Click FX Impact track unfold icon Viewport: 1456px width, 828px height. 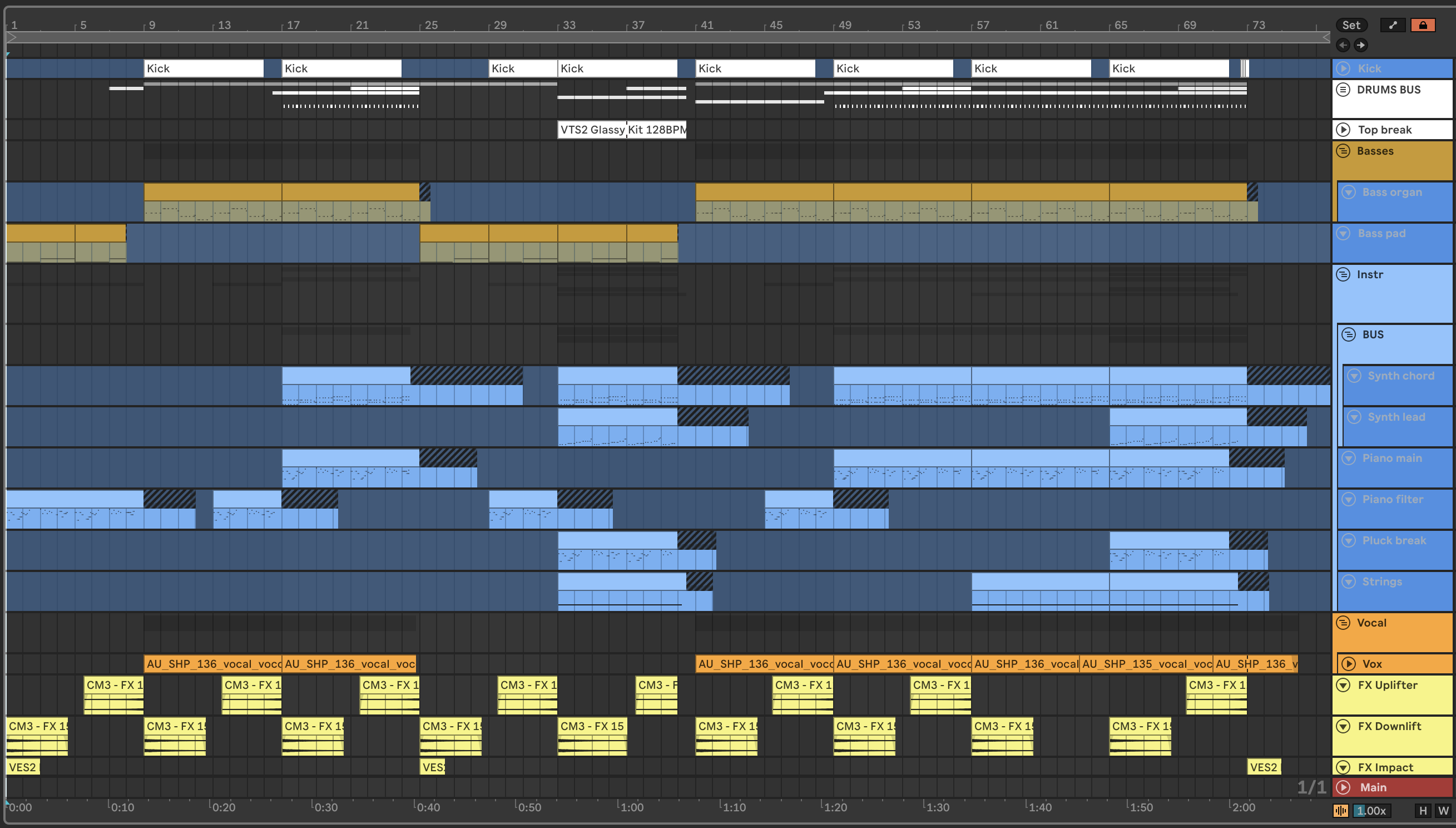[1343, 767]
